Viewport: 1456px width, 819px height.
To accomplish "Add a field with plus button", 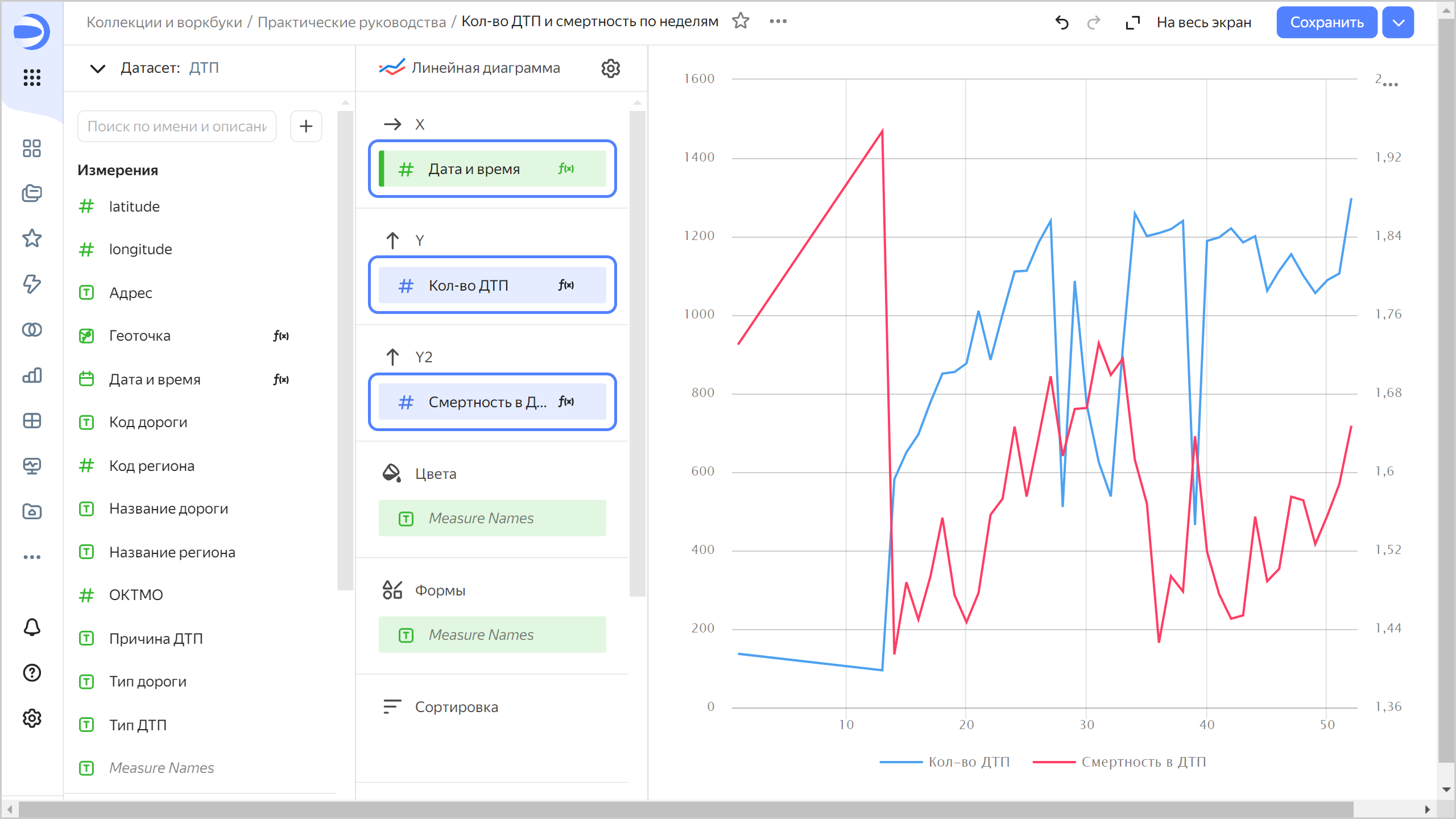I will (x=306, y=126).
